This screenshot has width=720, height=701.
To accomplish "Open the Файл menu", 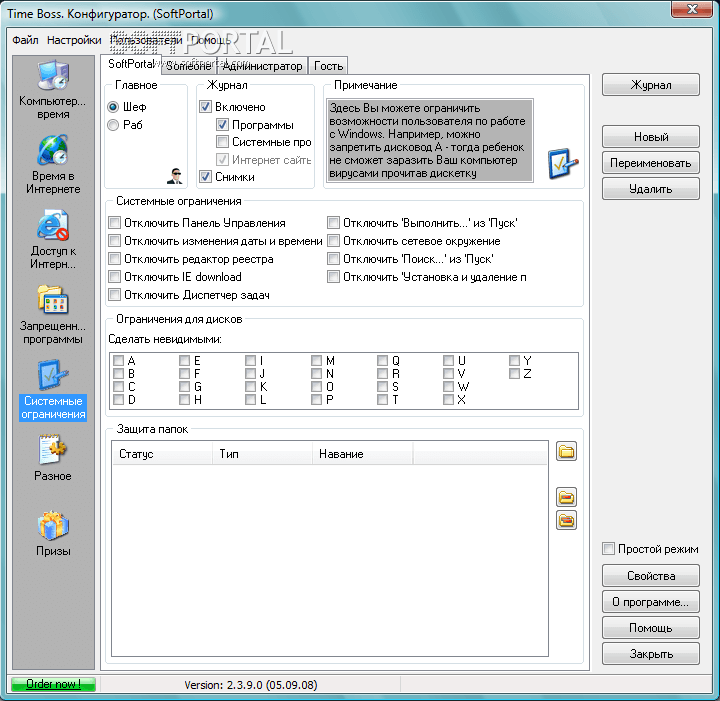I will pos(25,40).
